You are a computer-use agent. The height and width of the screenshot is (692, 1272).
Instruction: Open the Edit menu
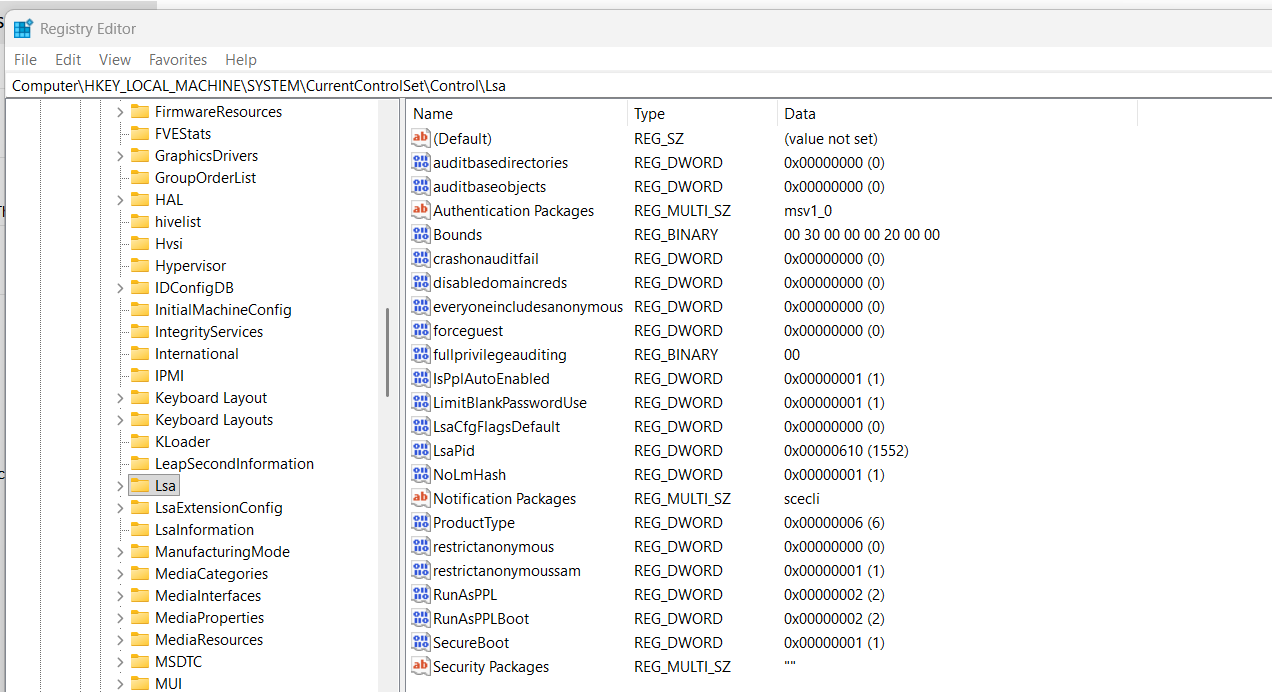tap(68, 60)
